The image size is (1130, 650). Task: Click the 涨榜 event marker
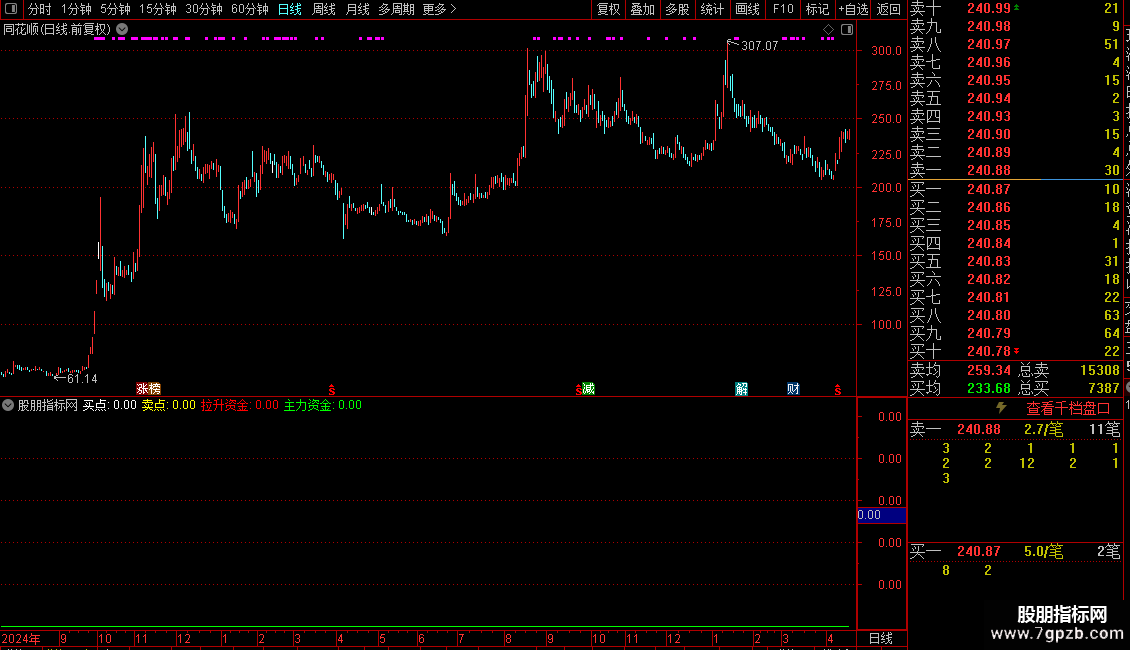148,389
